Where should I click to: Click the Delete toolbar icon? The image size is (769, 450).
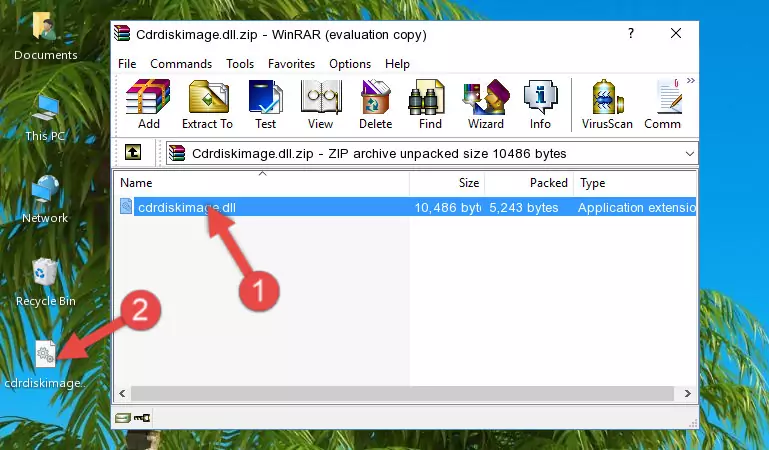[x=376, y=104]
